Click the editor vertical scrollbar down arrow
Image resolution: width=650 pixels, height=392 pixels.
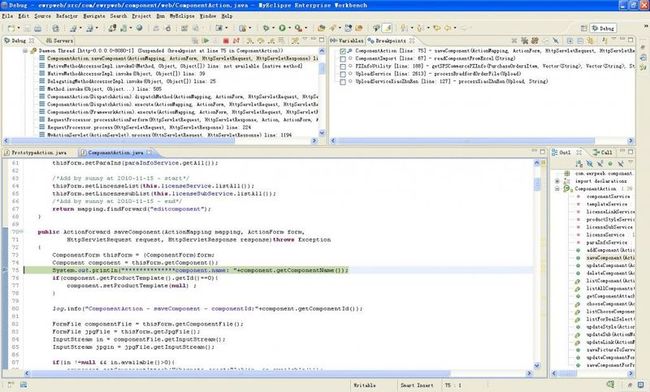click(537, 366)
